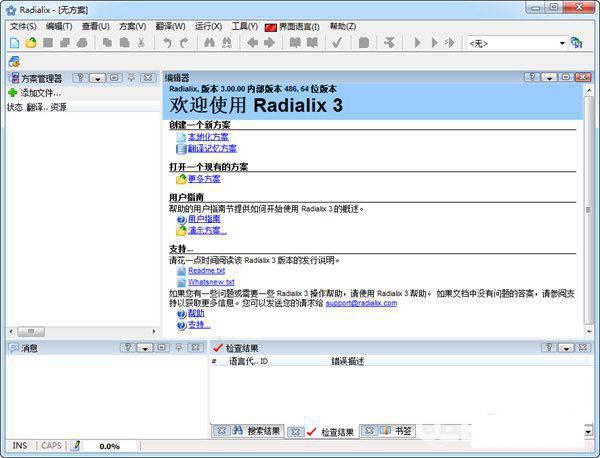Open the 方案(V) menu
Screen dimensions: 600x458
tap(132, 26)
